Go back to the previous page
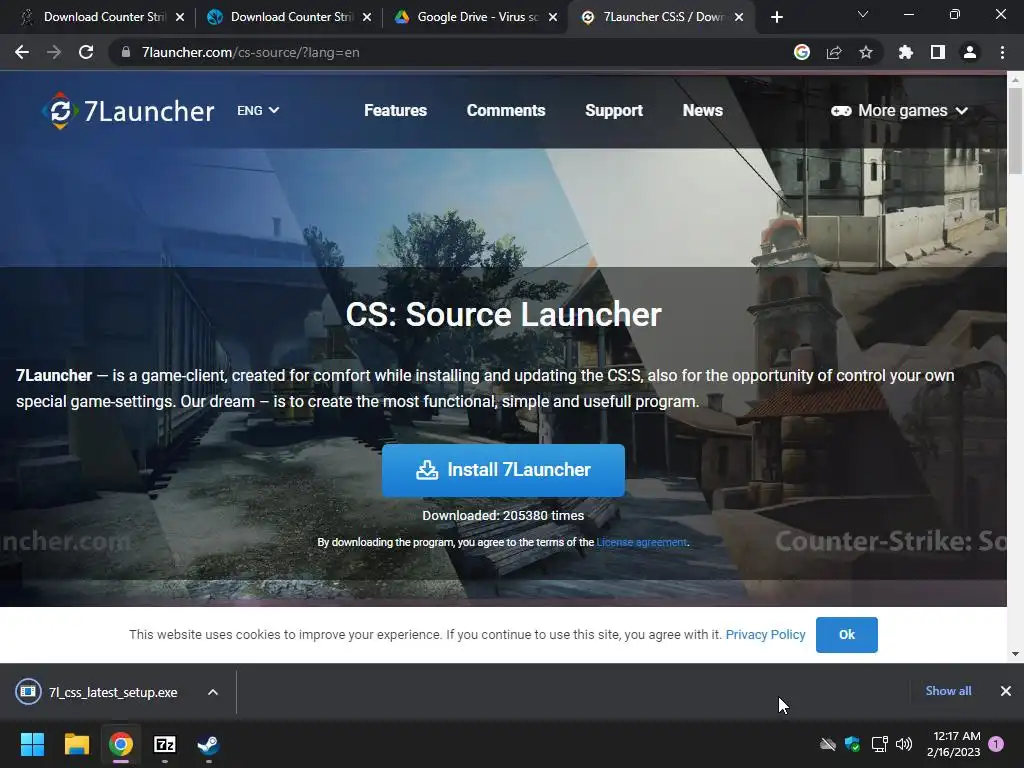 pyautogui.click(x=22, y=52)
